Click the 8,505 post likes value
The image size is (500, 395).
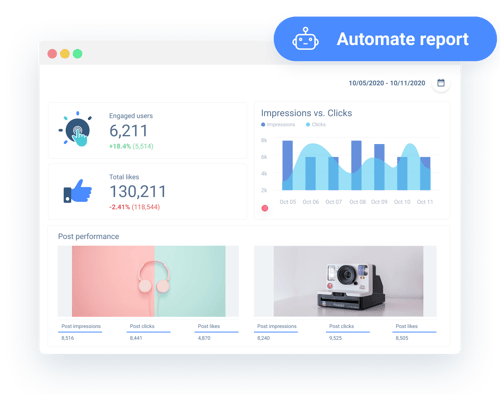[402, 338]
